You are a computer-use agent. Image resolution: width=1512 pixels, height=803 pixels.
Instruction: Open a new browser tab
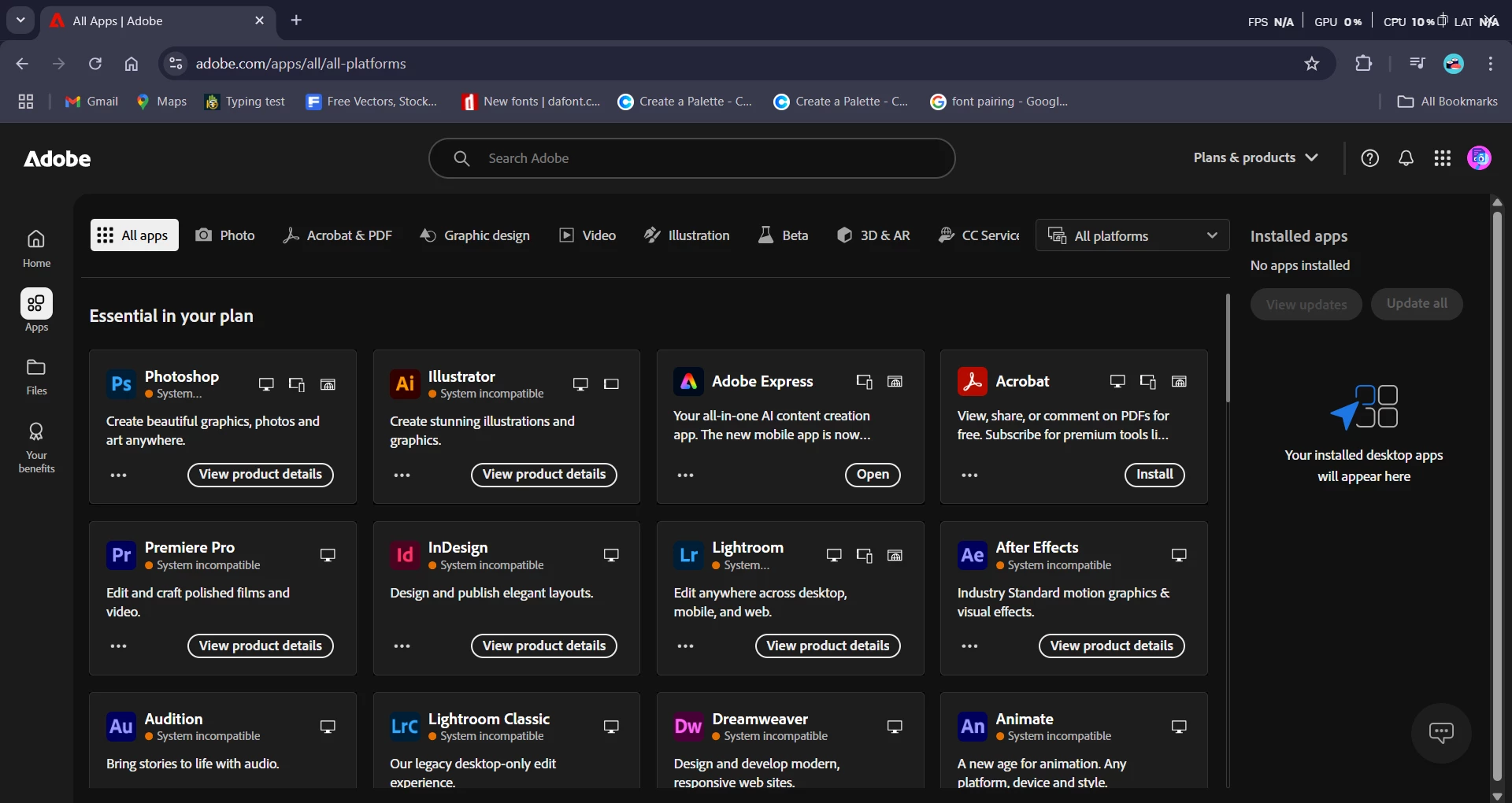pyautogui.click(x=296, y=20)
